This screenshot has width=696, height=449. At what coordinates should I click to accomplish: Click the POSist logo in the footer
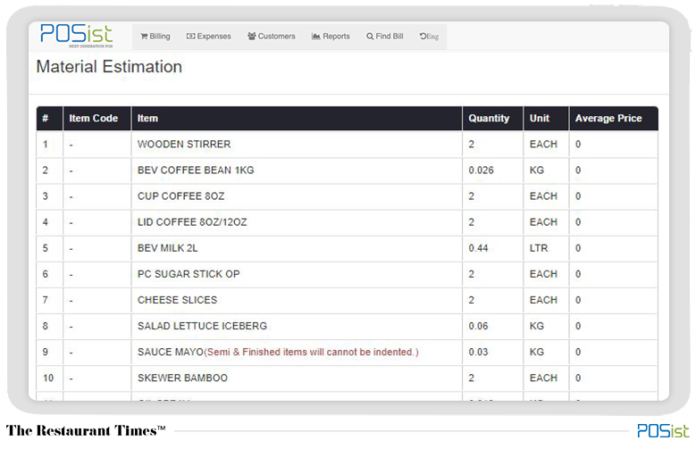(x=663, y=431)
